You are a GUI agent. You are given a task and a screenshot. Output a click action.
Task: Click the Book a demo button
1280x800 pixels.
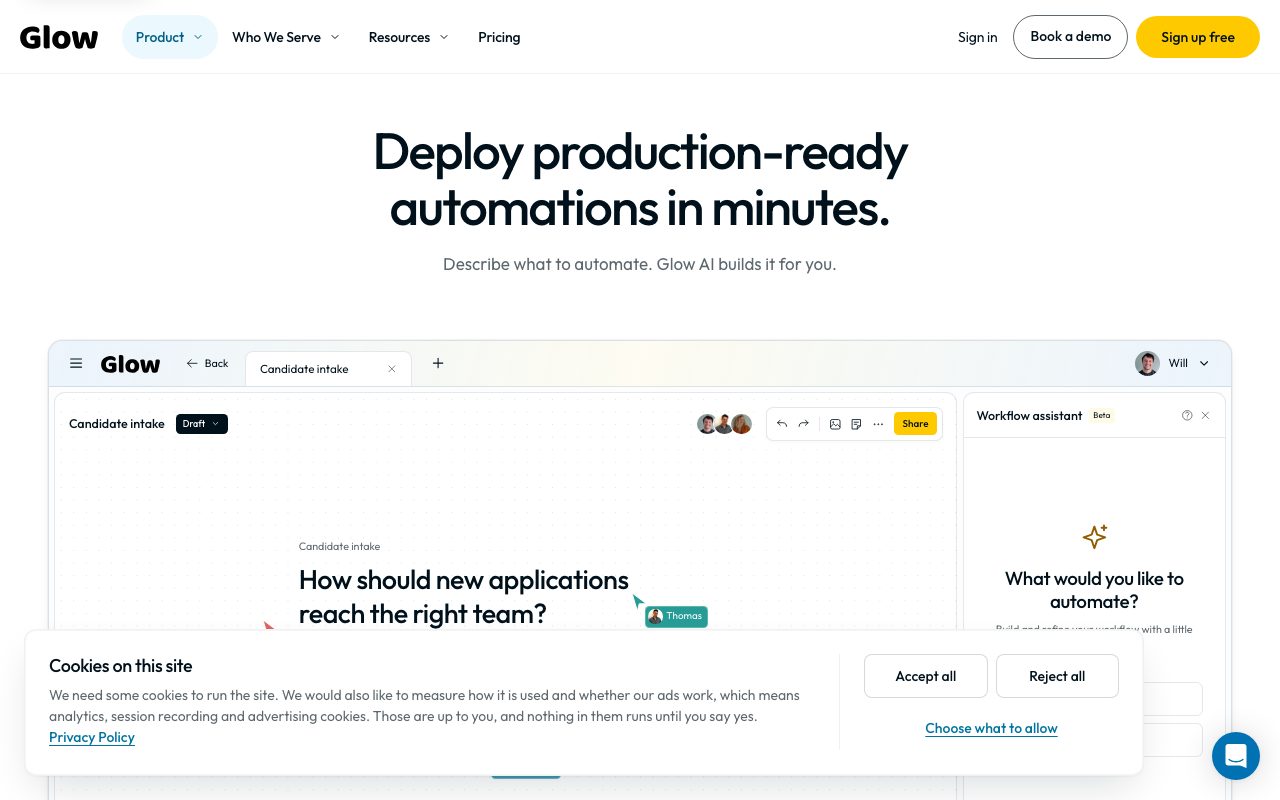pos(1070,37)
